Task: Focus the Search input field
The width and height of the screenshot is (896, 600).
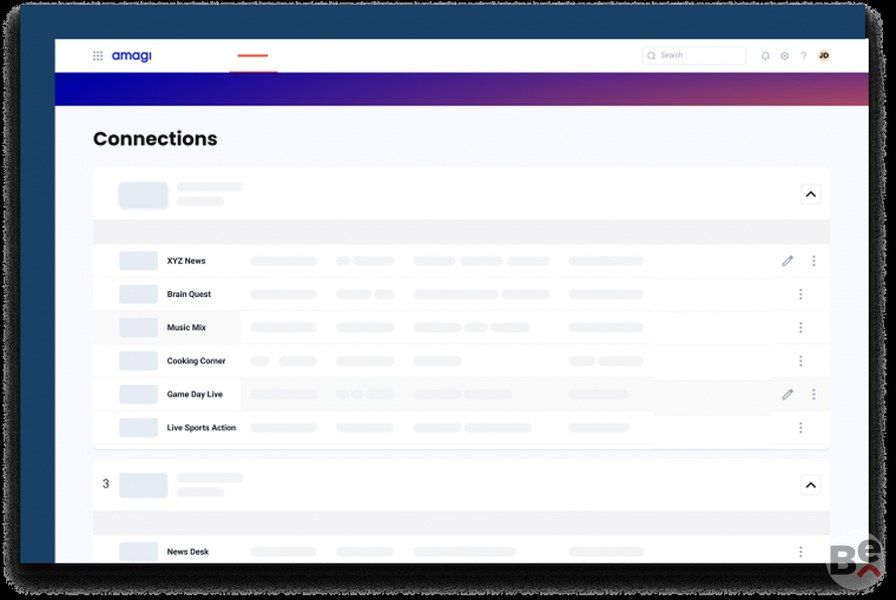Action: pyautogui.click(x=694, y=55)
